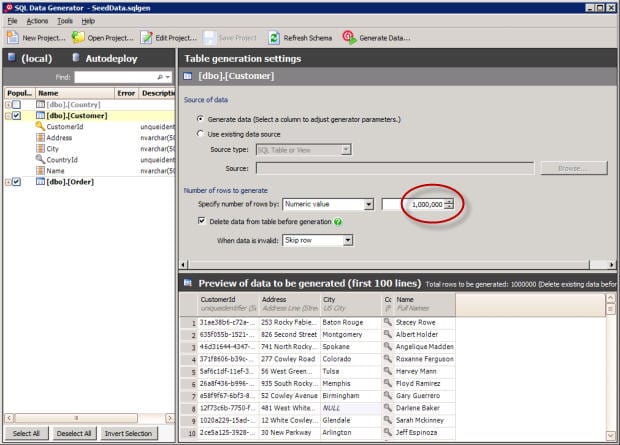
Task: Click the Invert Selection button
Action: coord(129,434)
